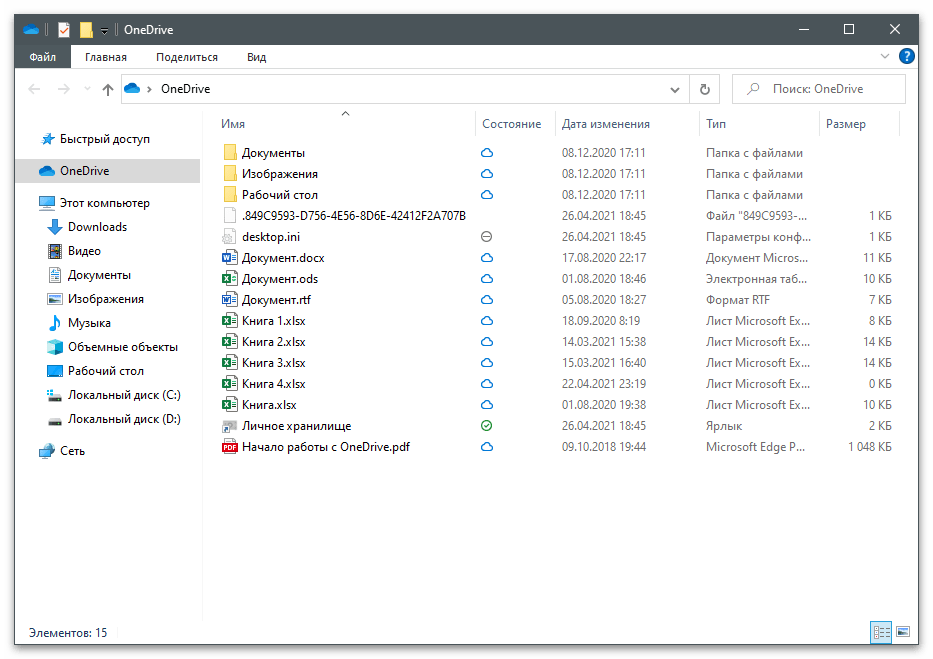Click the excluded status icon of desktop.ini

pyautogui.click(x=487, y=237)
